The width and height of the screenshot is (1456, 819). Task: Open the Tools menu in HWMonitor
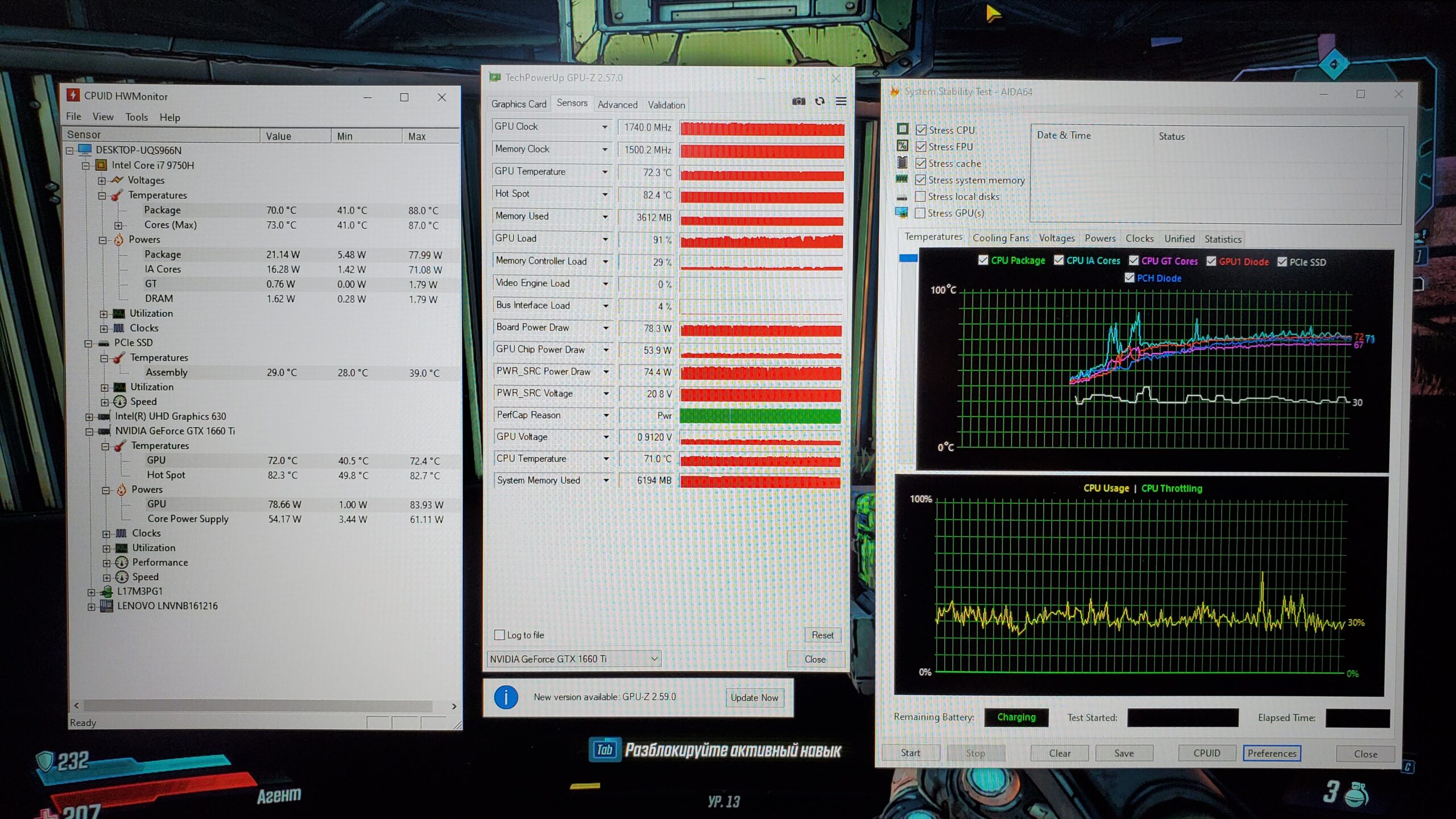(136, 117)
